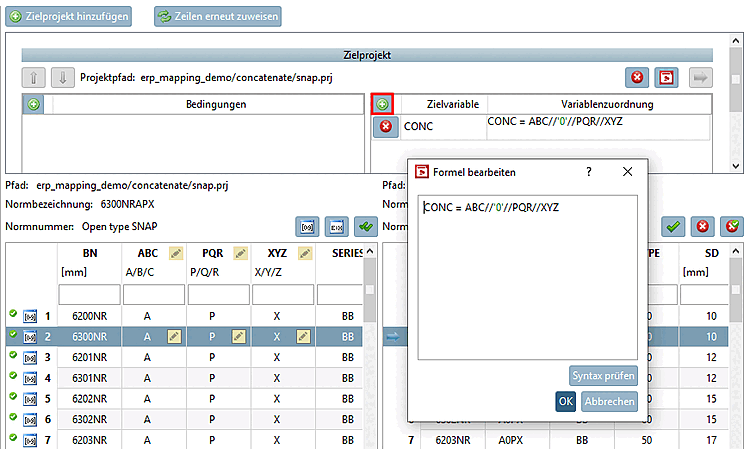Click Syntax prüfen button
Viewport: 750px width, 449px height.
(603, 376)
